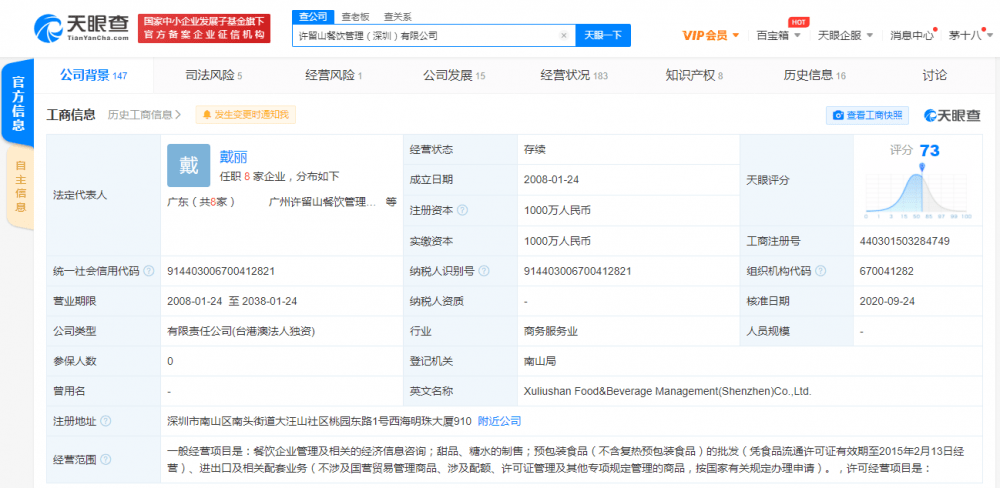Switch to 经营状况 tab
1000x488 pixels.
(574, 76)
